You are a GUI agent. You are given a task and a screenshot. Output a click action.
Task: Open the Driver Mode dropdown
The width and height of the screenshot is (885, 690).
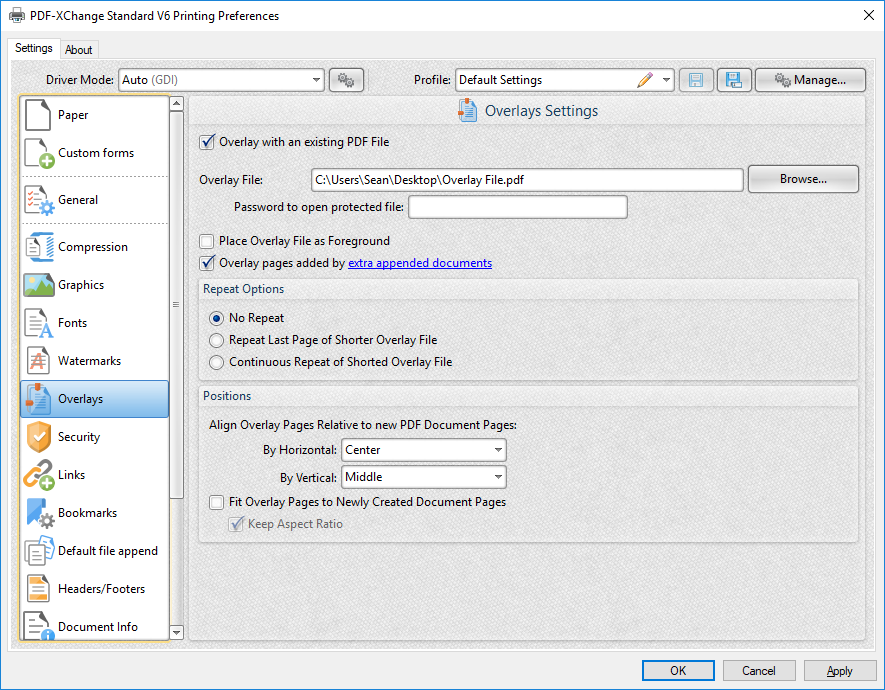point(221,80)
